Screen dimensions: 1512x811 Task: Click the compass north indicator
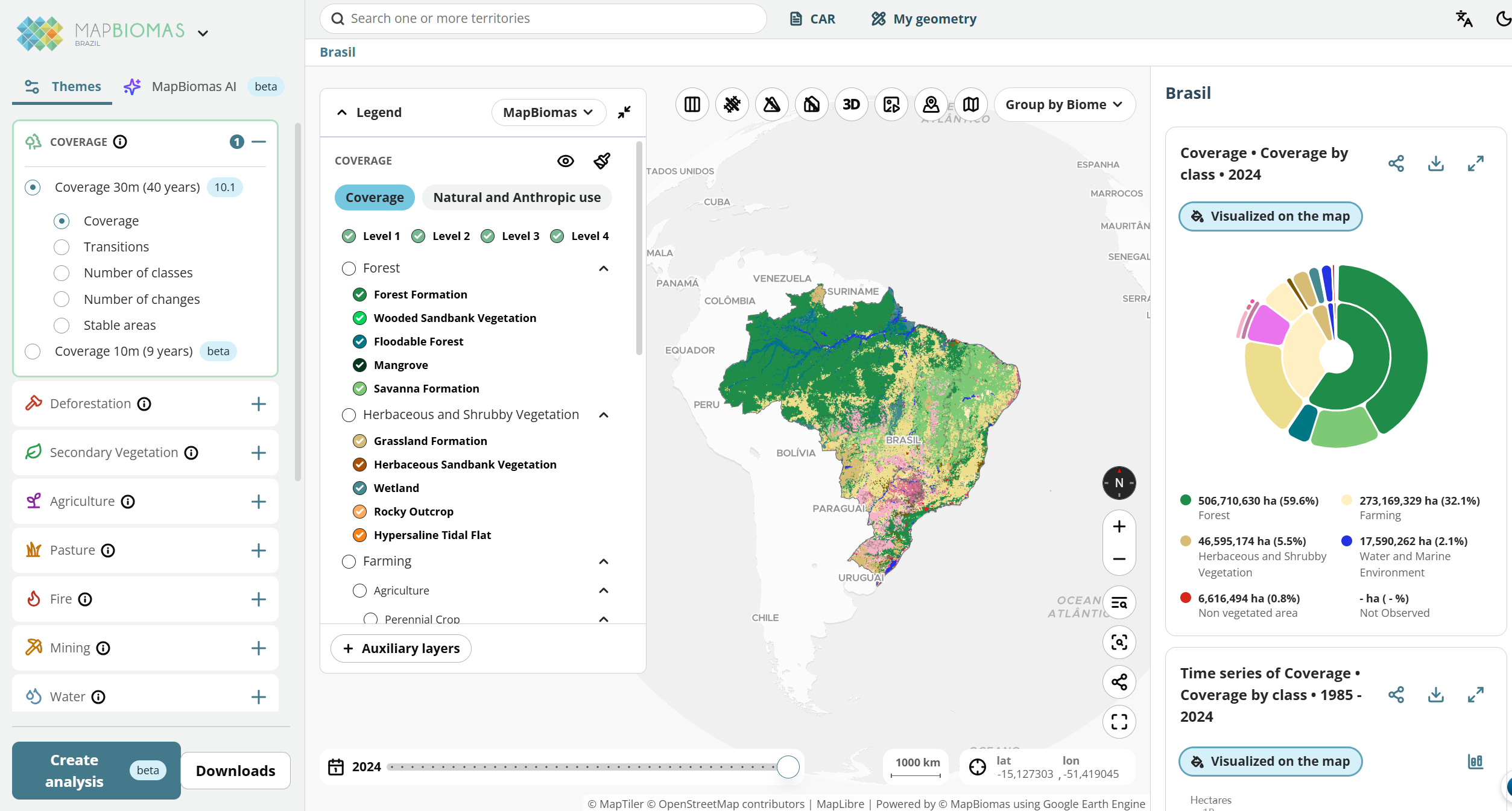[x=1119, y=483]
